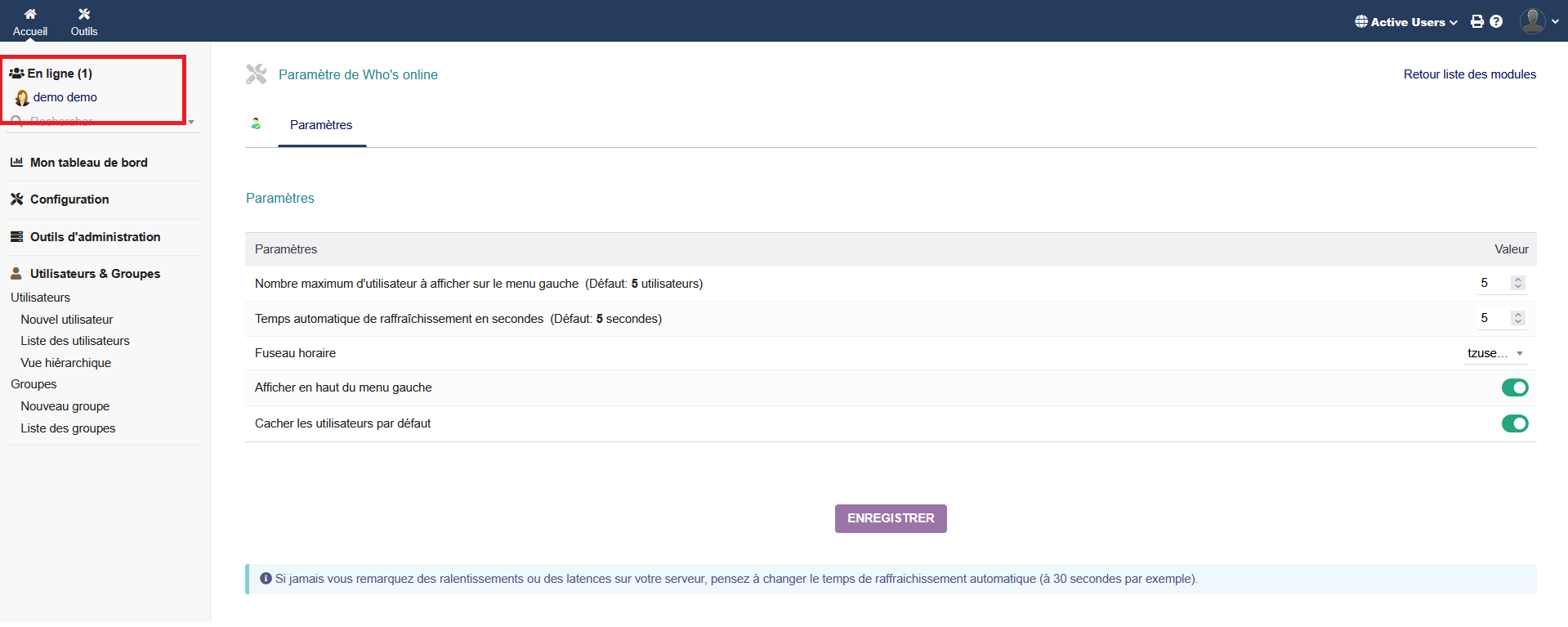Click Retour liste des modules link

tap(1469, 74)
